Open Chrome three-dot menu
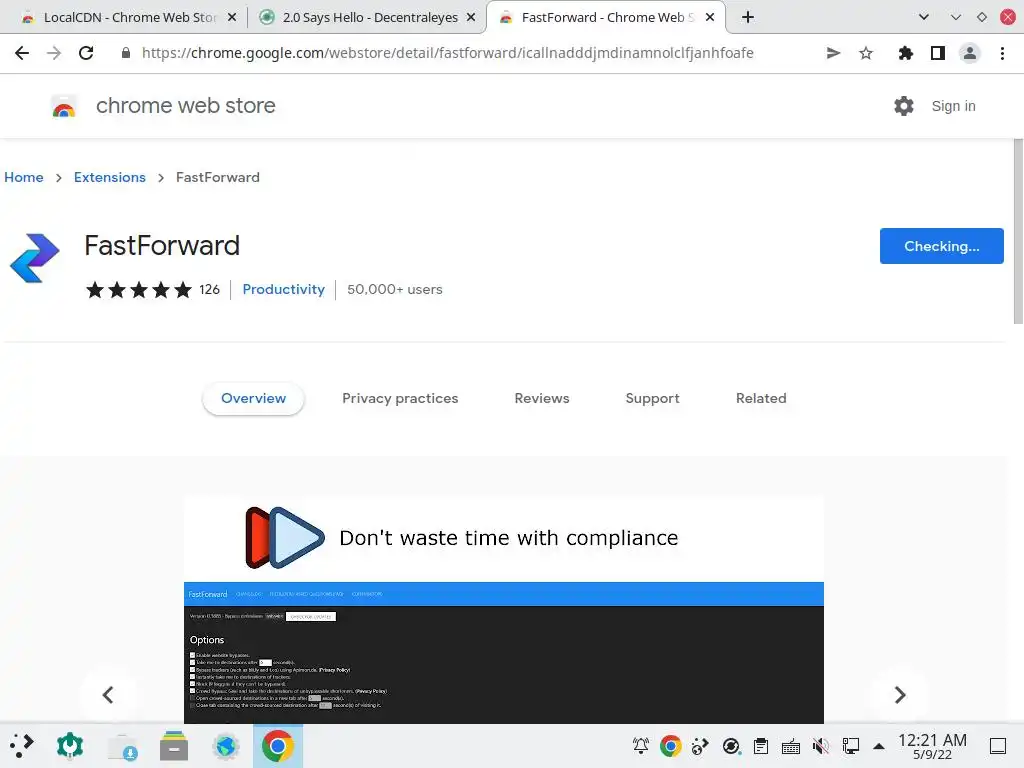The image size is (1024, 768). [1002, 53]
